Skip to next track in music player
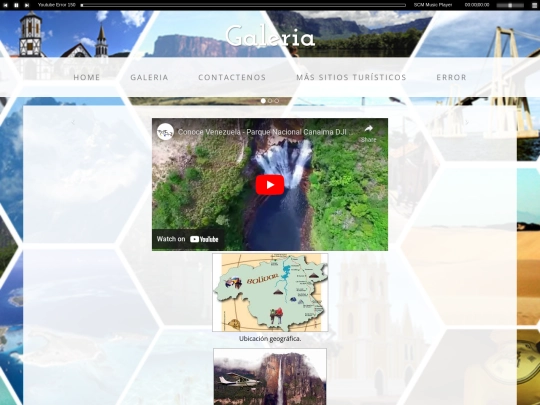Screen dimensions: 540x405 (x=27, y=5)
